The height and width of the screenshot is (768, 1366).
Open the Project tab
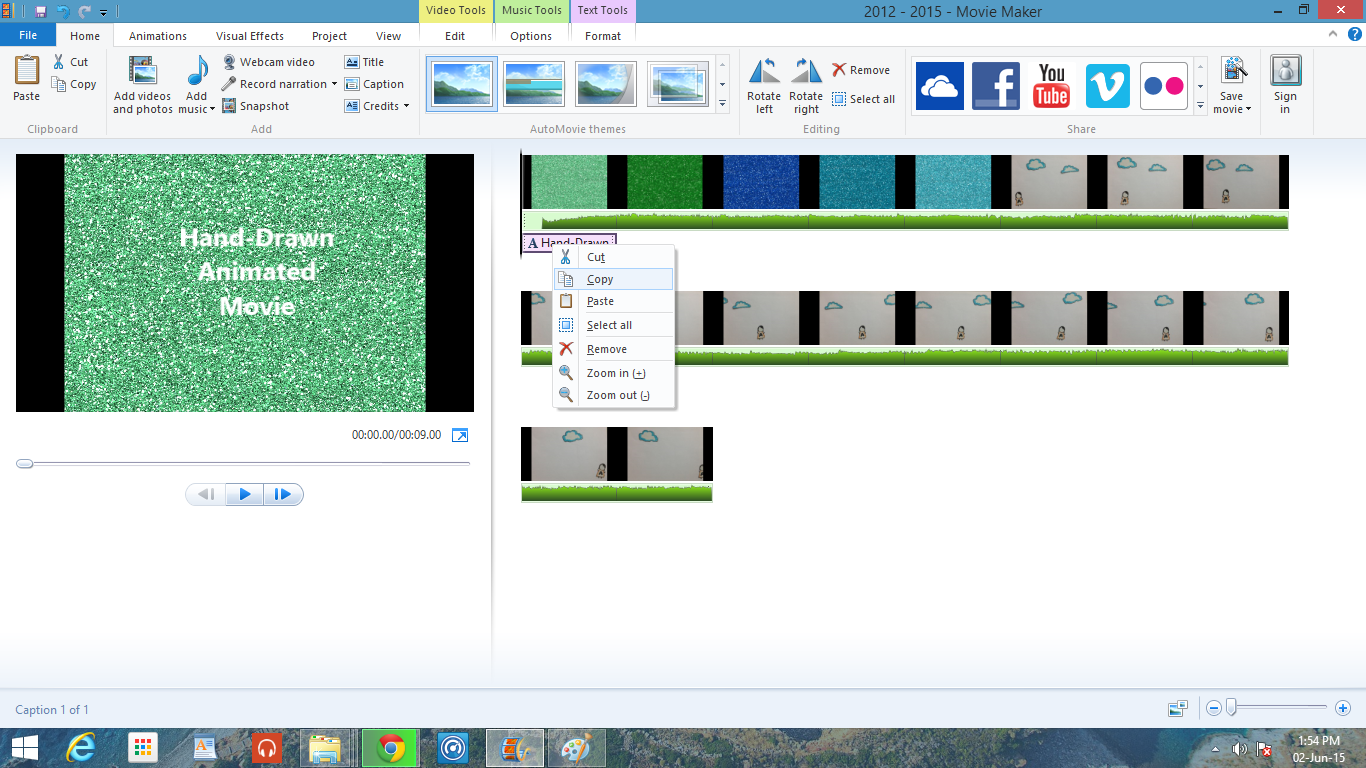click(329, 36)
